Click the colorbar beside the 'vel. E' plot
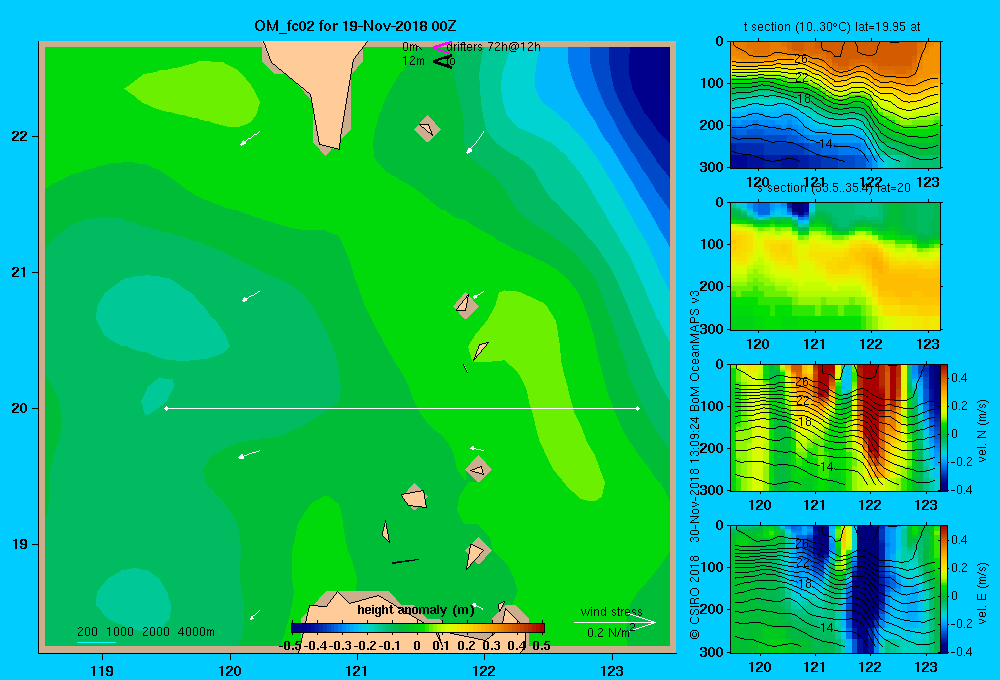 pos(945,589)
